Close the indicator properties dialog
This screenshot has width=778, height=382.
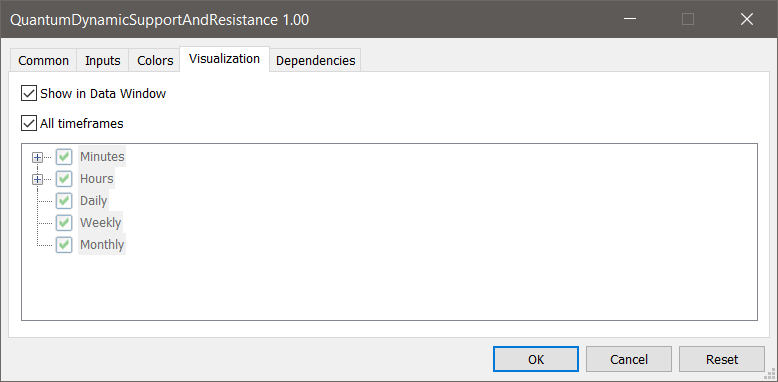click(747, 19)
